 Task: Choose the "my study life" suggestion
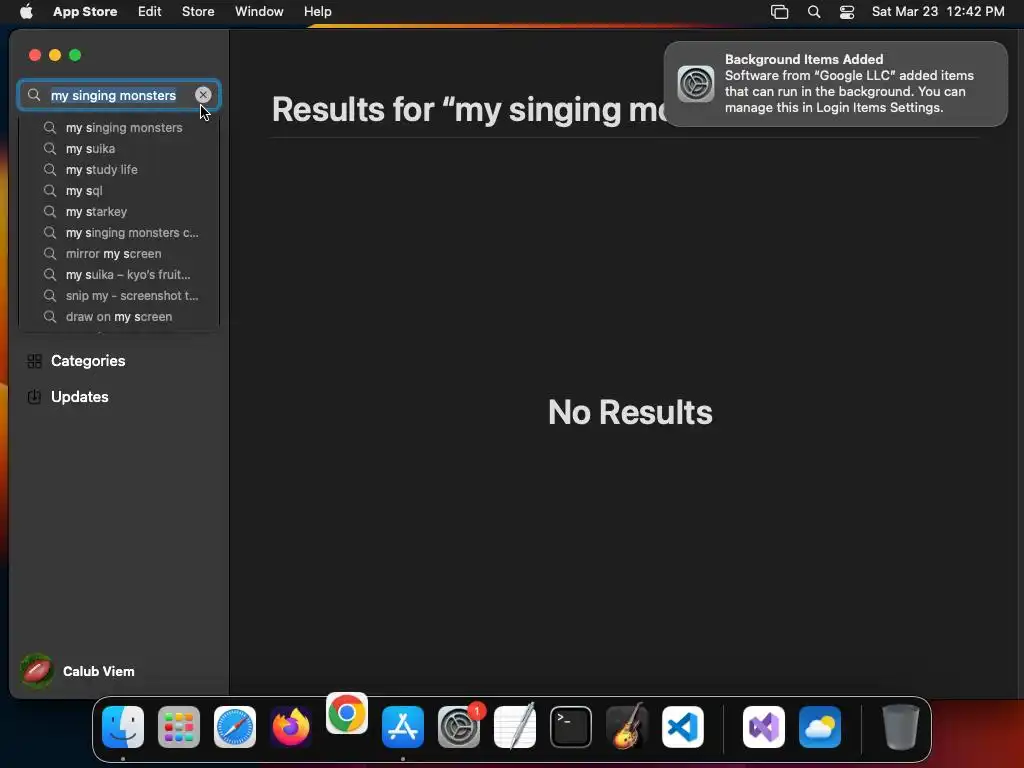point(119,169)
